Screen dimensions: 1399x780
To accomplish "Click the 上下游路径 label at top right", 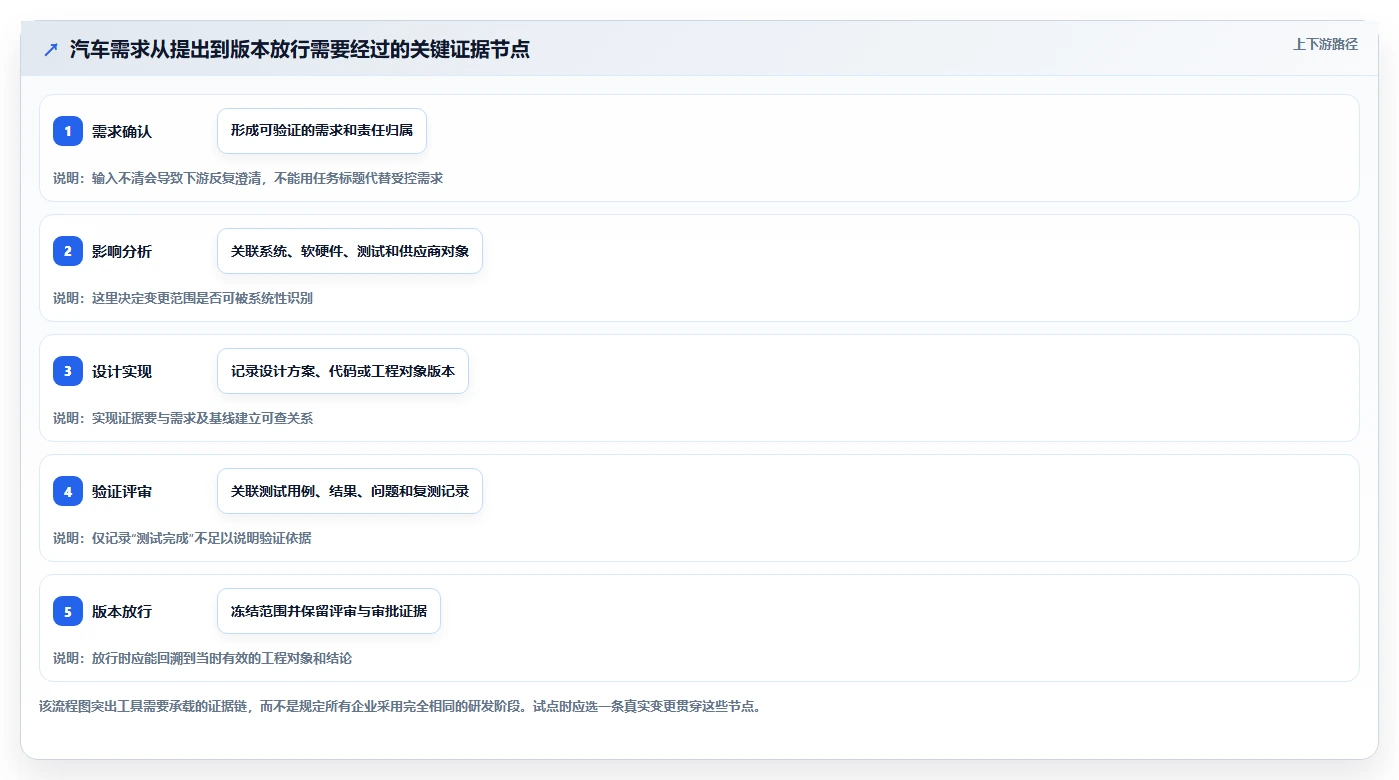I will click(1325, 44).
